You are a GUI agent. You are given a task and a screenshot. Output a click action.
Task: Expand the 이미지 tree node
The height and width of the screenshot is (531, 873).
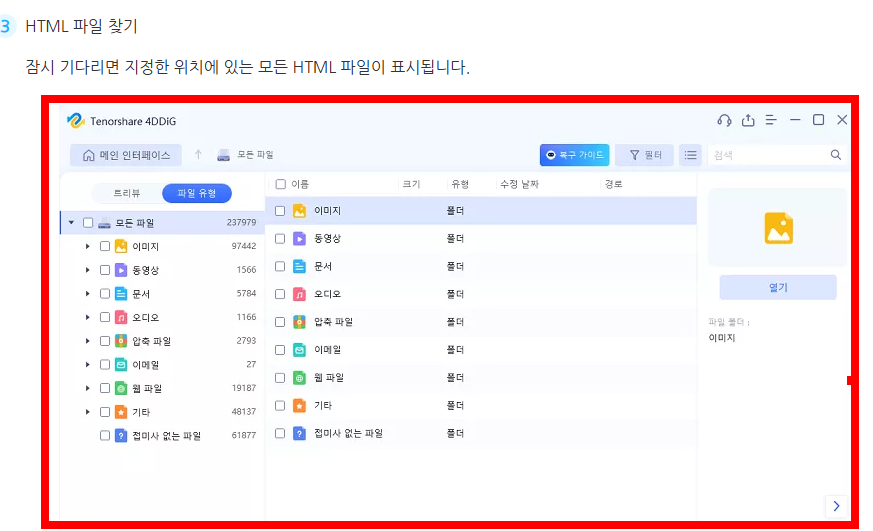tap(87, 246)
